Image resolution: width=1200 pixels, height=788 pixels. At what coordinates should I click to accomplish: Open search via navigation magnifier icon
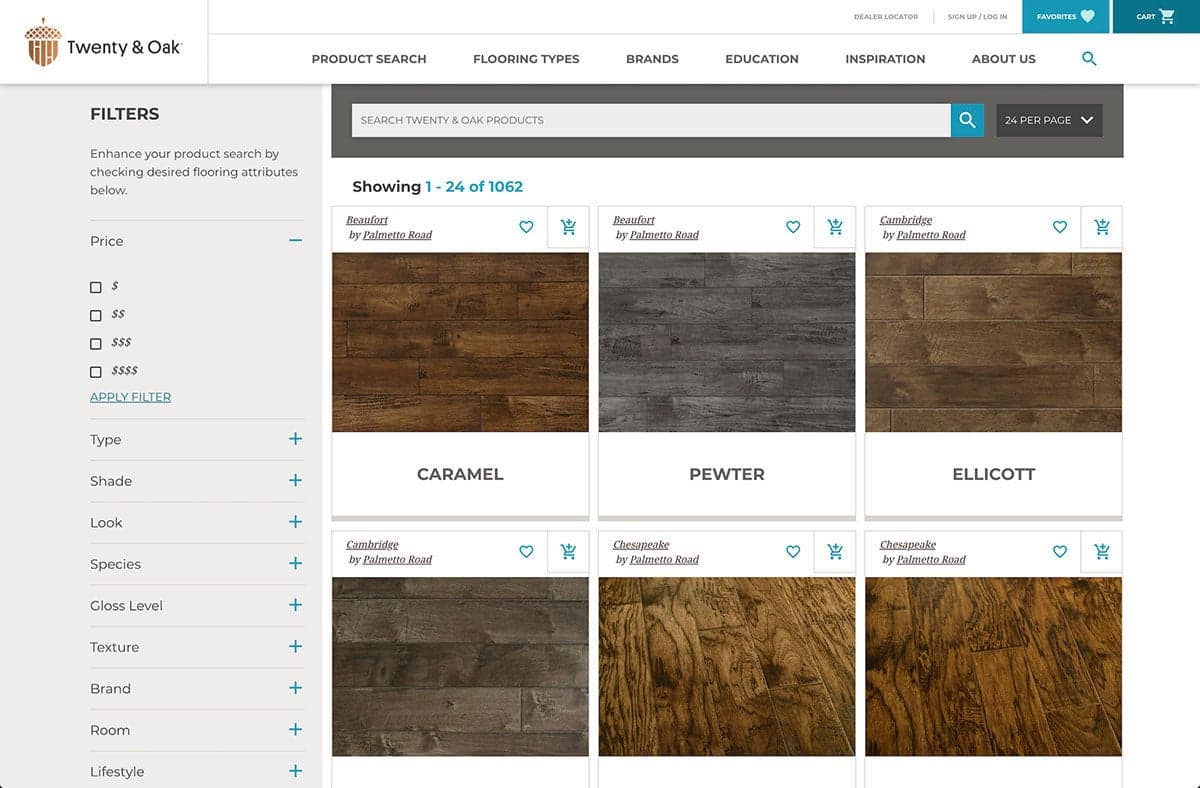[x=1089, y=59]
